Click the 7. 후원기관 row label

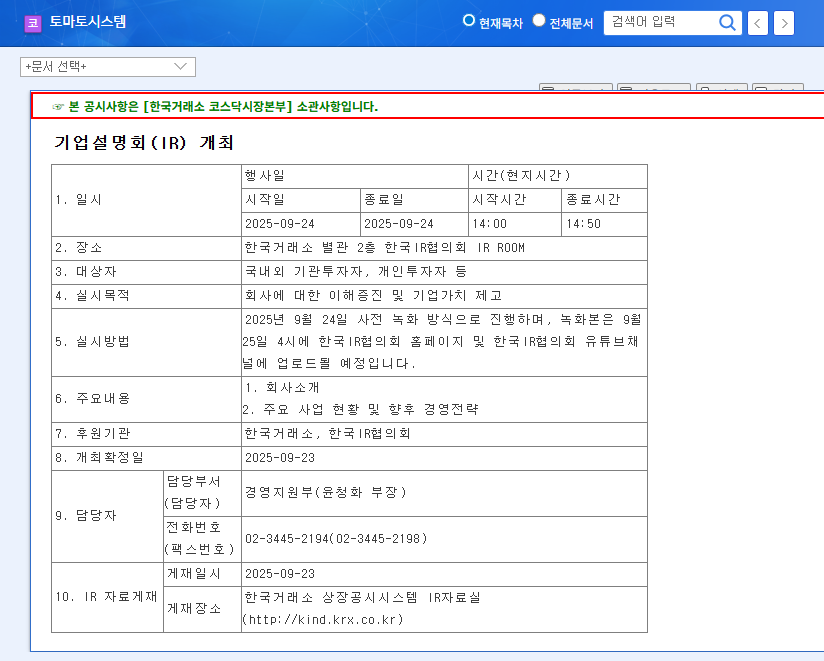point(92,433)
